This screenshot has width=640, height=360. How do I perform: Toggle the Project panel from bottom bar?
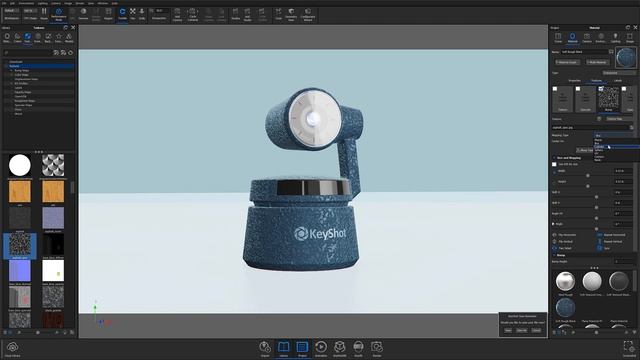302,349
